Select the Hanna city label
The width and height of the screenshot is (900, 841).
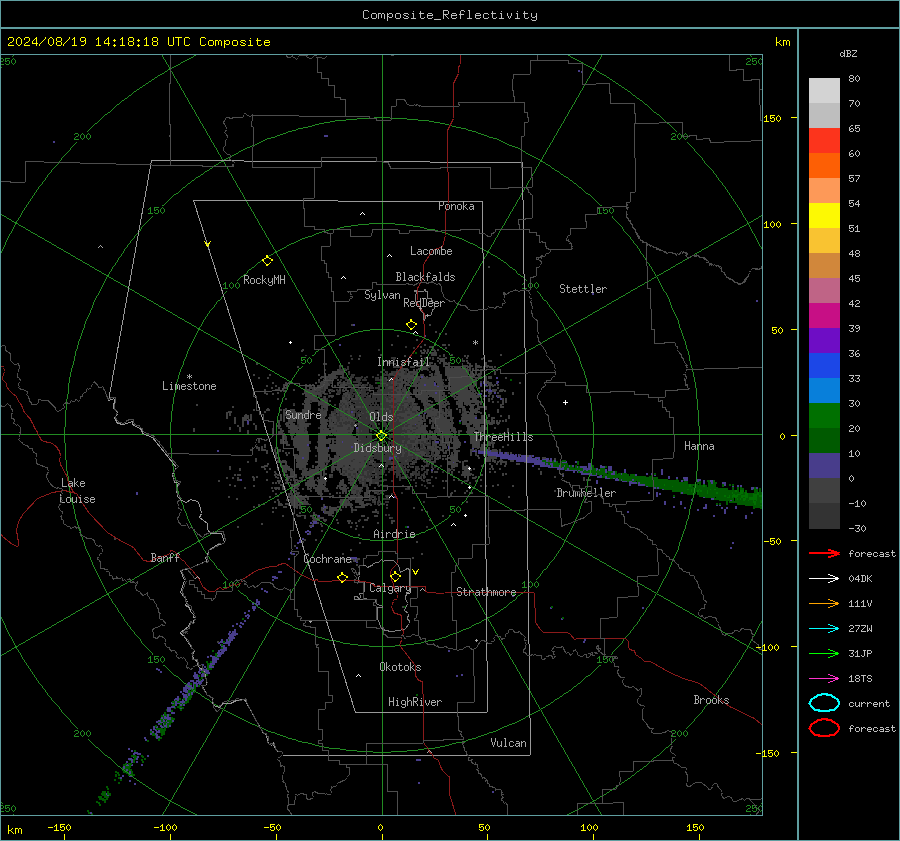coord(699,446)
